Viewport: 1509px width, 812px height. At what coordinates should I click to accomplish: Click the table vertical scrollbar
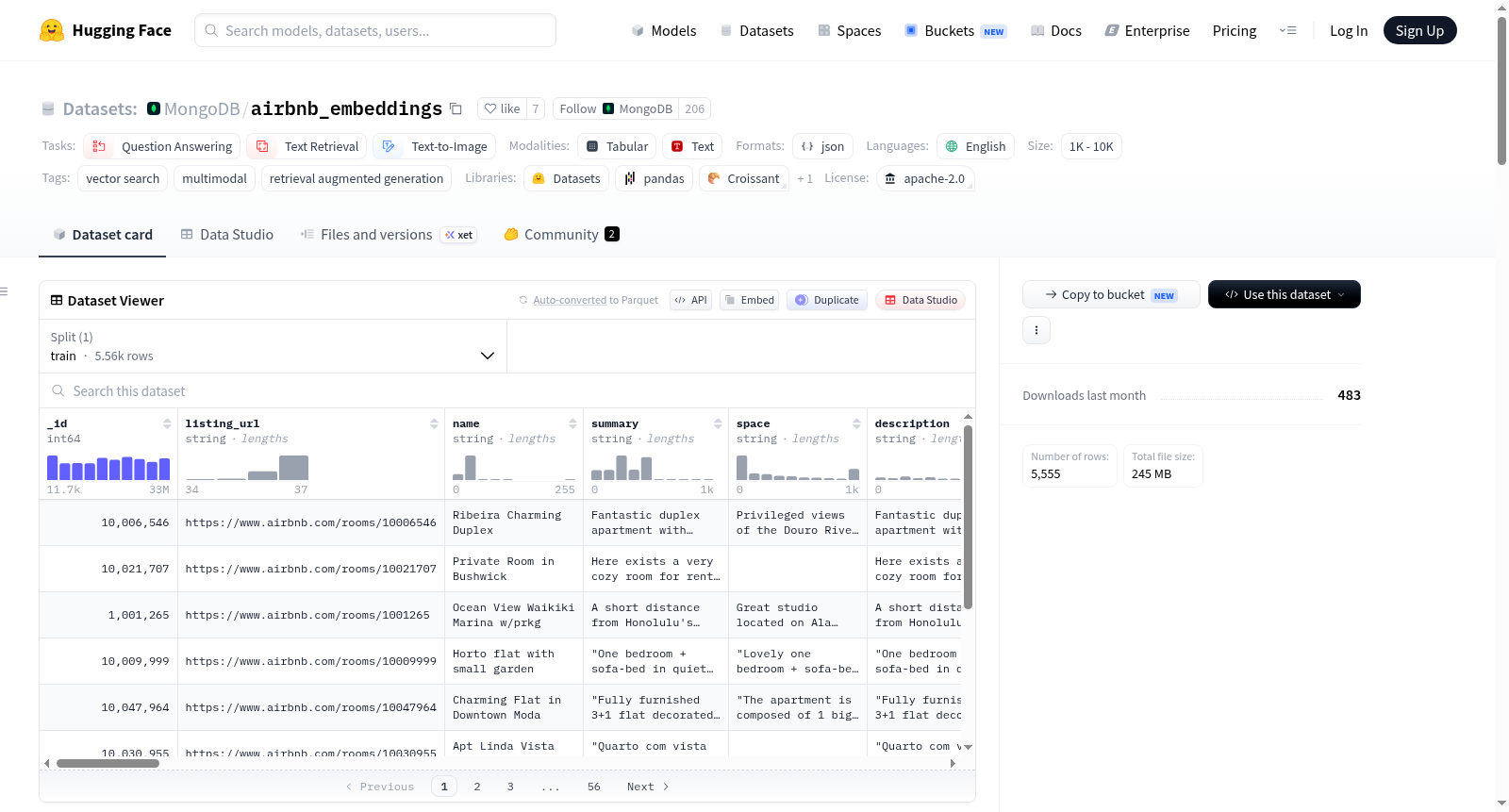point(968,517)
